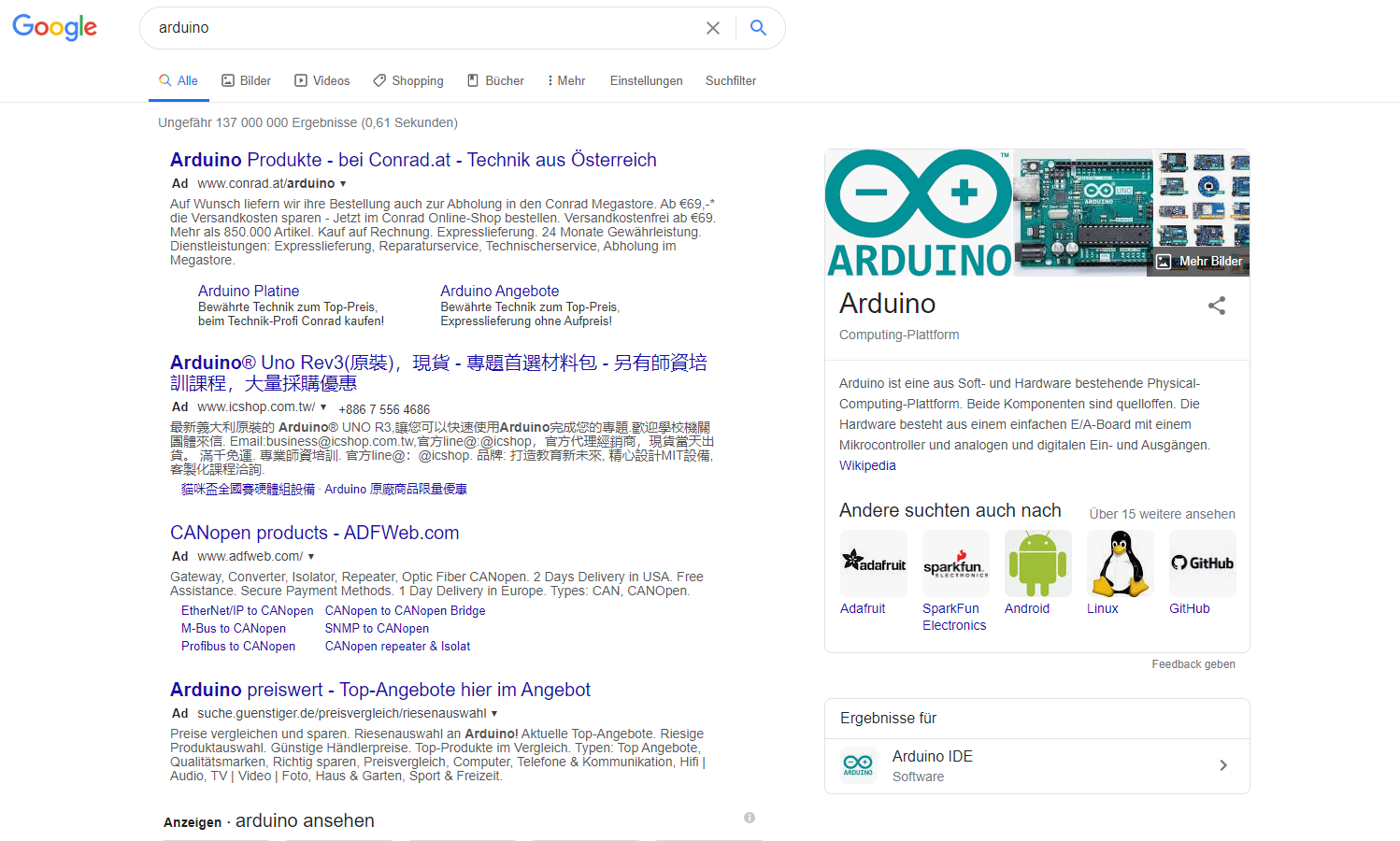Open the Arduino Produkte bei Conrad.at ad
This screenshot has width=1400, height=841.
click(413, 160)
